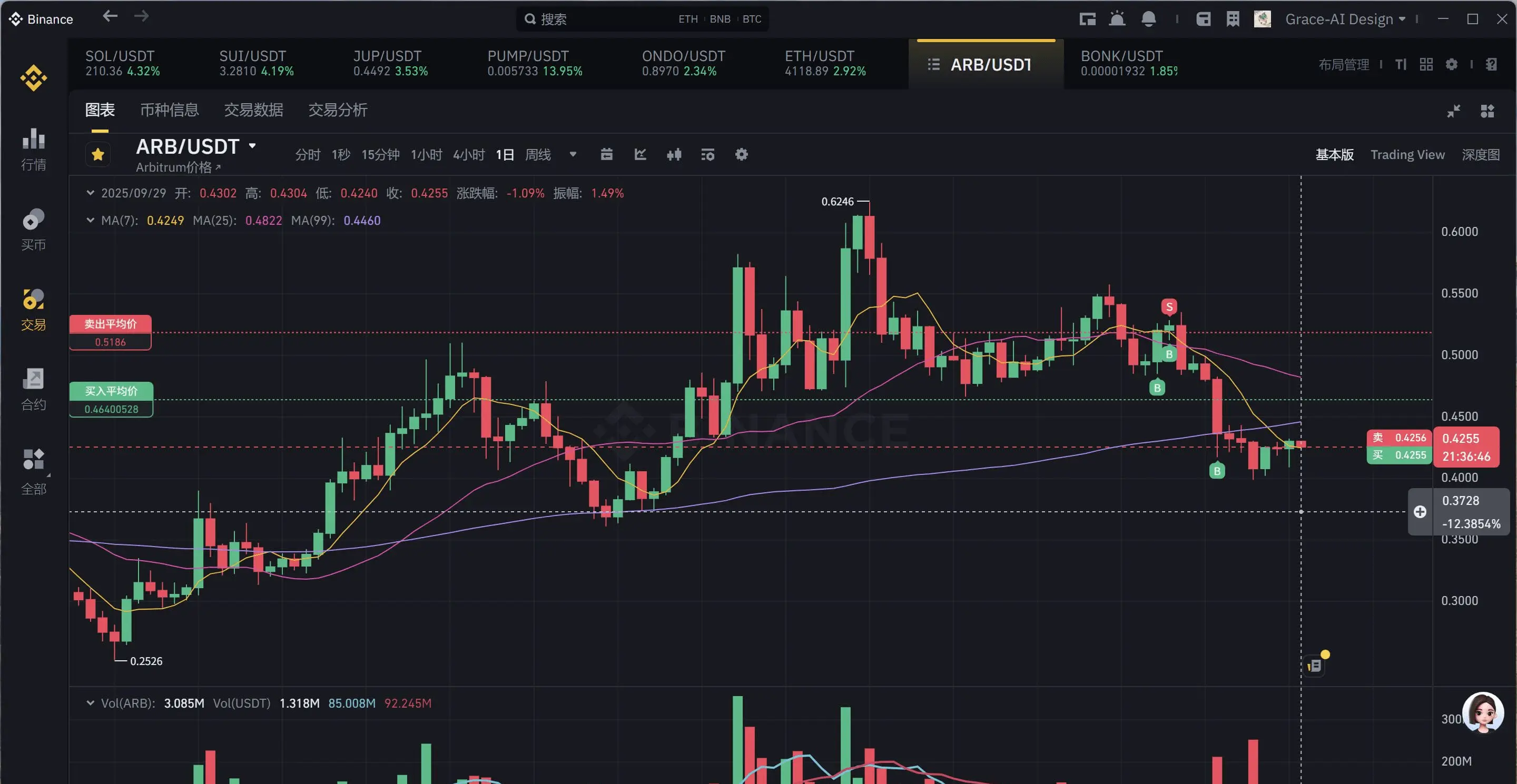Select the 周线 interval

click(x=538, y=154)
